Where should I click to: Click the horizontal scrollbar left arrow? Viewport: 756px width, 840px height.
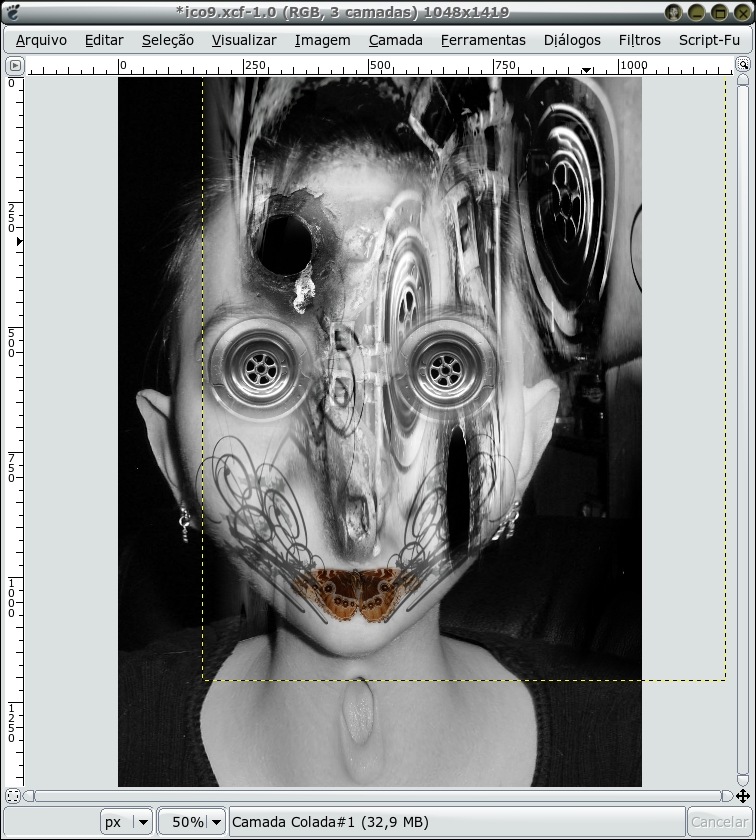(x=29, y=796)
